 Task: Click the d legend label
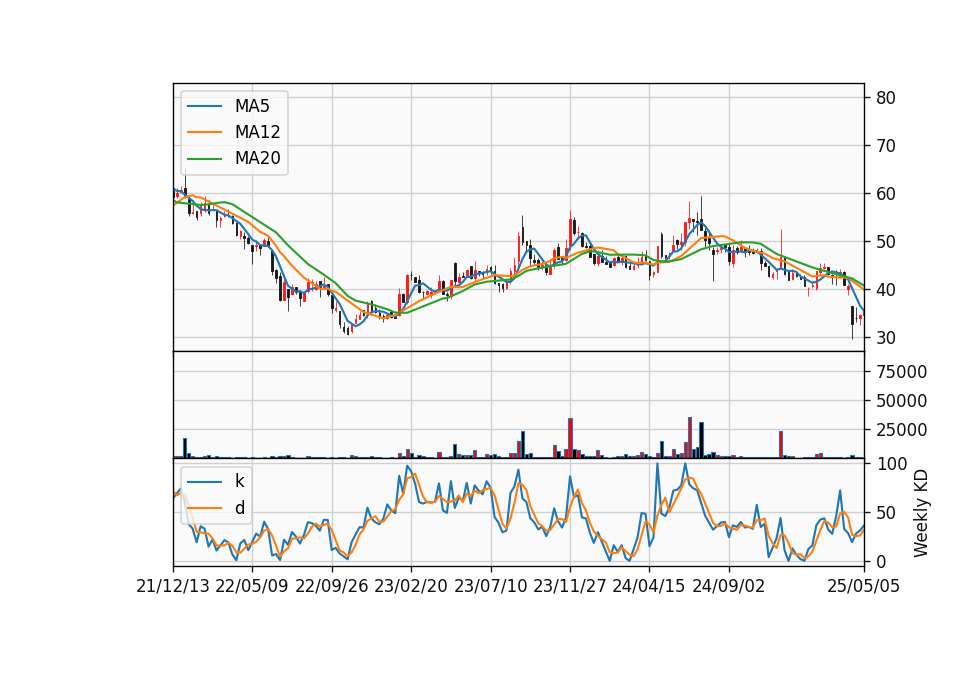pos(240,508)
